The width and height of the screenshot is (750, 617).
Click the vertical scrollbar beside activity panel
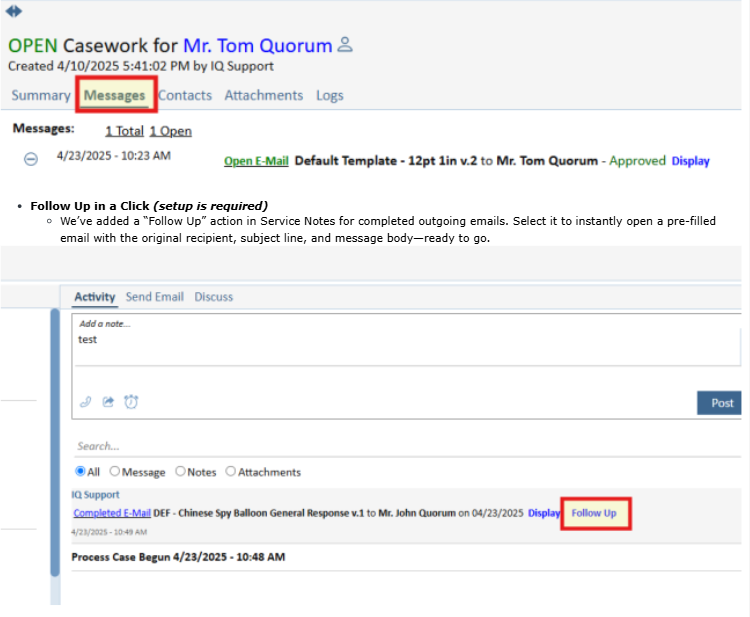55,442
